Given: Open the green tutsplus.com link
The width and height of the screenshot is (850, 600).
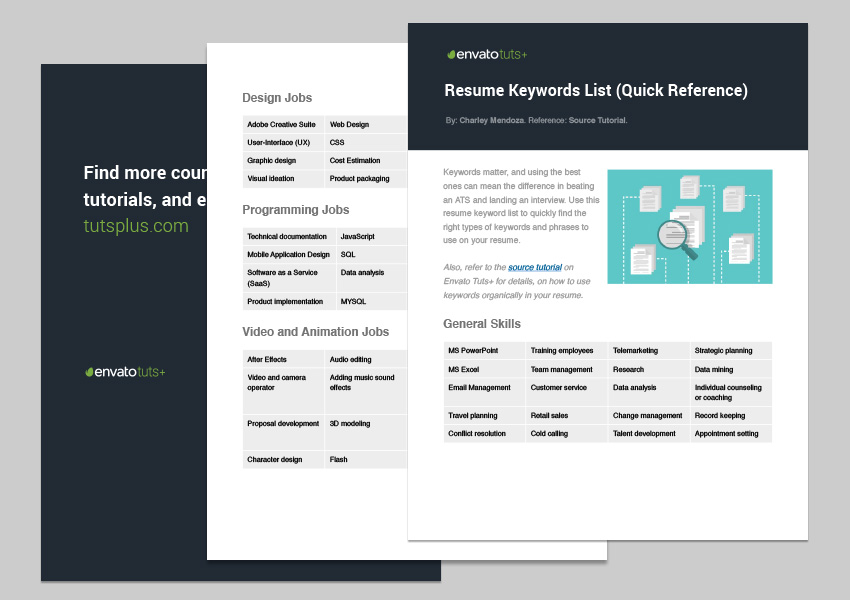Looking at the screenshot, I should tap(136, 226).
